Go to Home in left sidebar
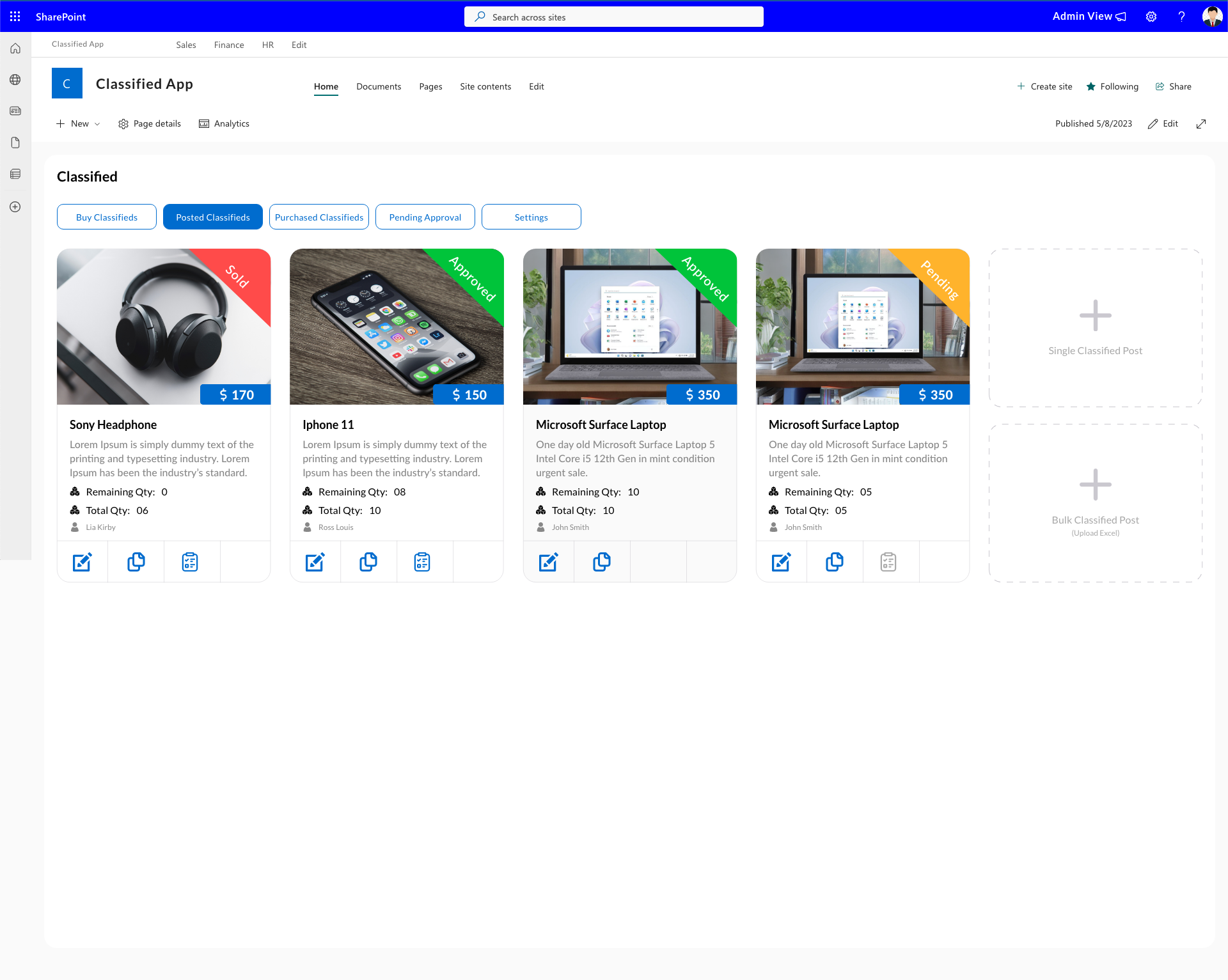This screenshot has width=1228, height=980. coord(15,49)
